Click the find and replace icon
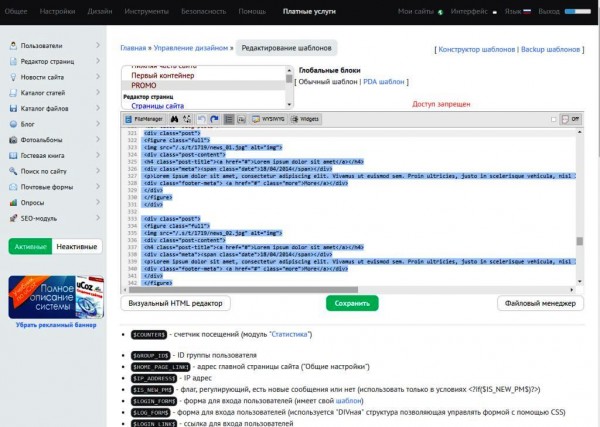This screenshot has width=600, height=427. pyautogui.click(x=187, y=119)
